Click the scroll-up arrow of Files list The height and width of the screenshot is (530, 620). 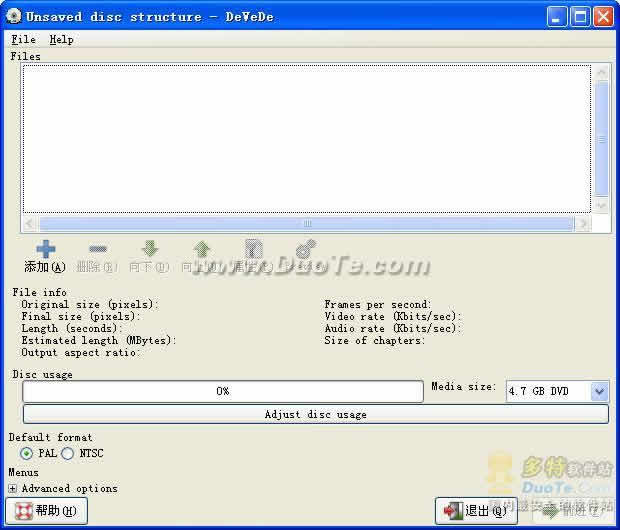click(601, 72)
